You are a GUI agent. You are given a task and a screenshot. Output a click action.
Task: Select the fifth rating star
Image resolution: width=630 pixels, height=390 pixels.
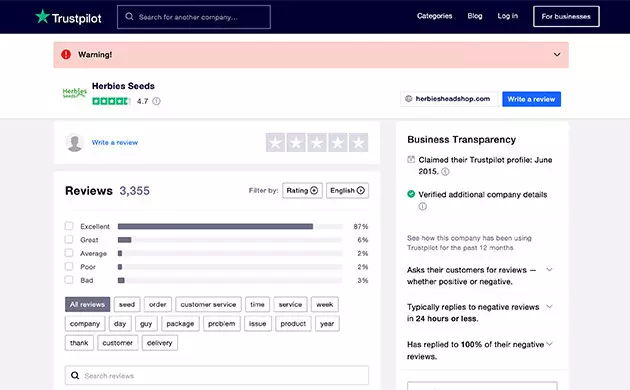[x=358, y=143]
